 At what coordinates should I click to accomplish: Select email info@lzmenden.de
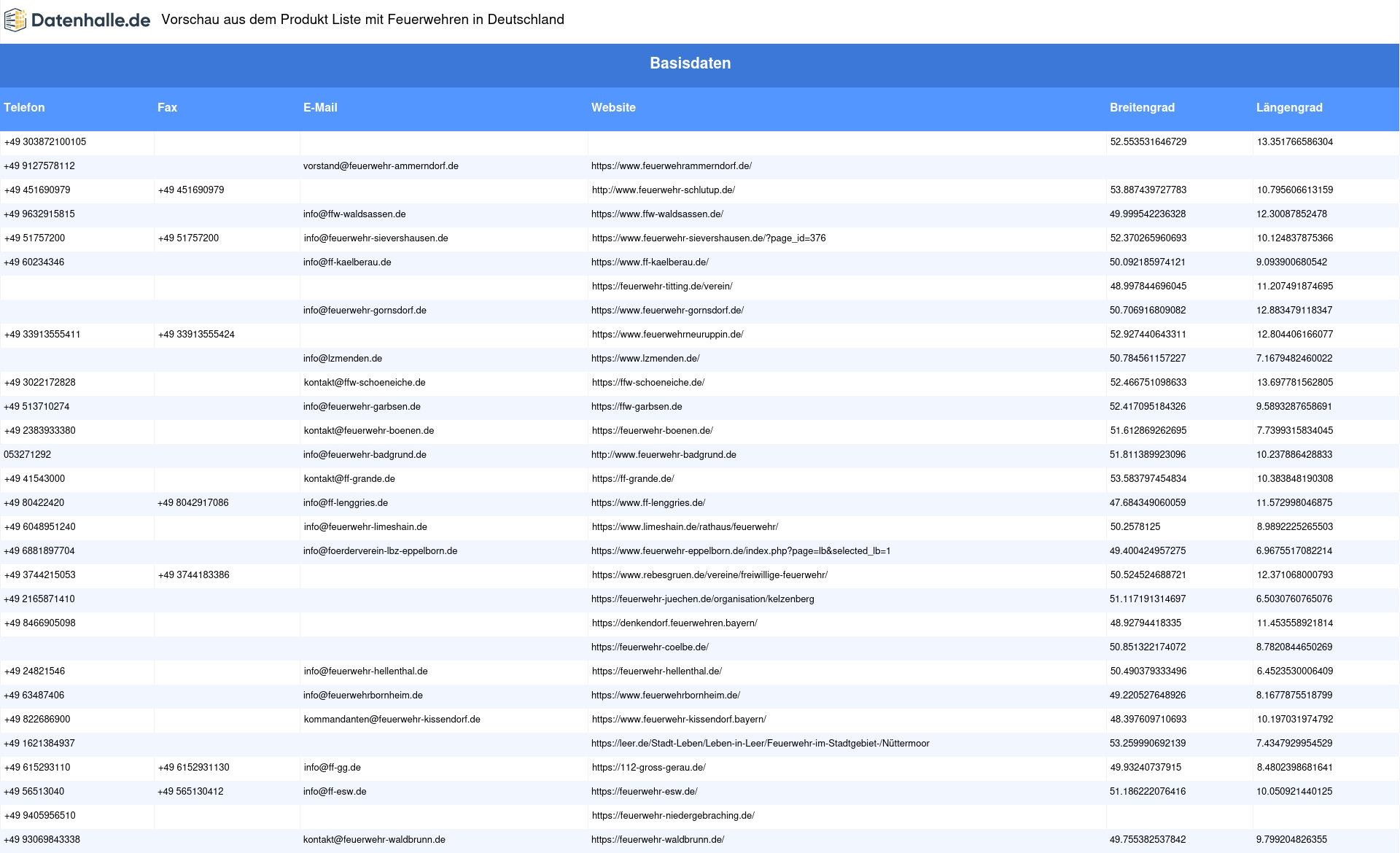[x=343, y=359]
